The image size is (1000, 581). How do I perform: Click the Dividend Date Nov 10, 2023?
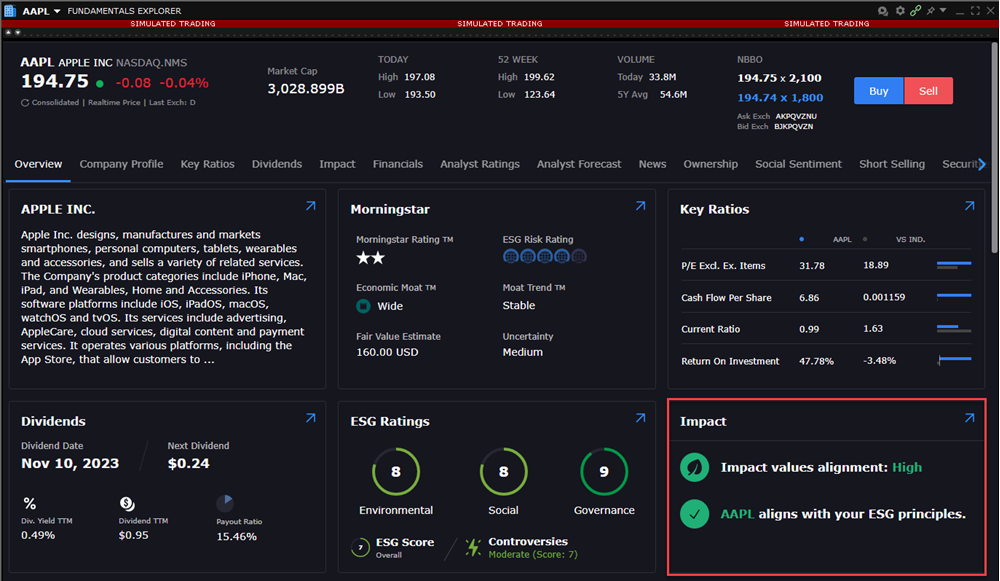(70, 464)
